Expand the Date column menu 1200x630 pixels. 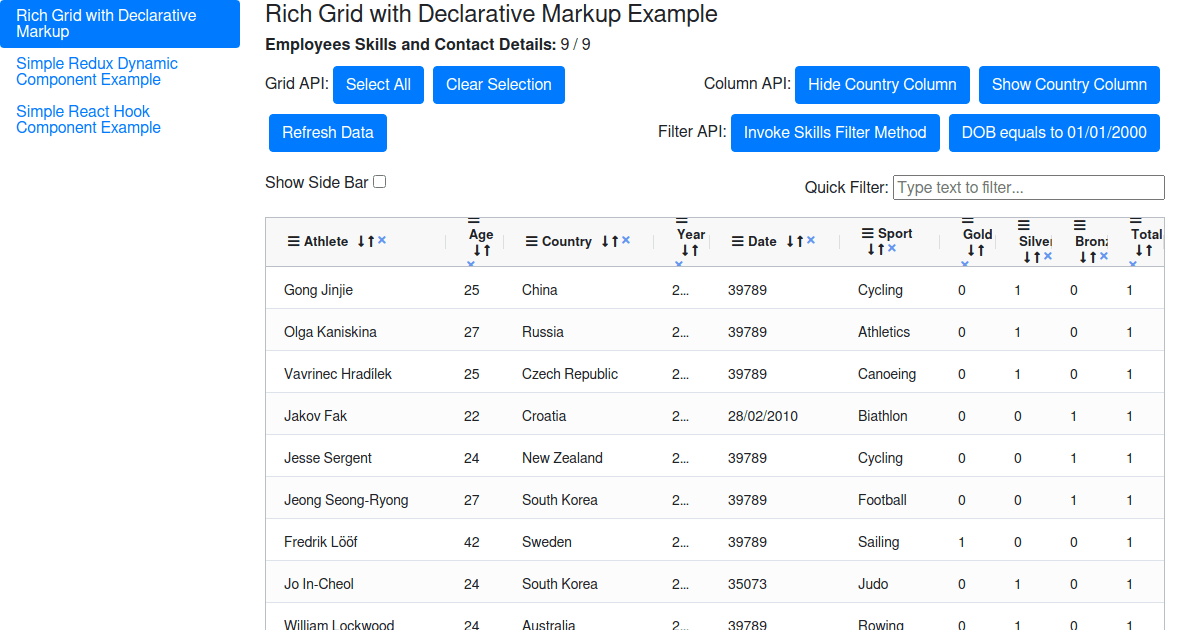click(x=737, y=241)
